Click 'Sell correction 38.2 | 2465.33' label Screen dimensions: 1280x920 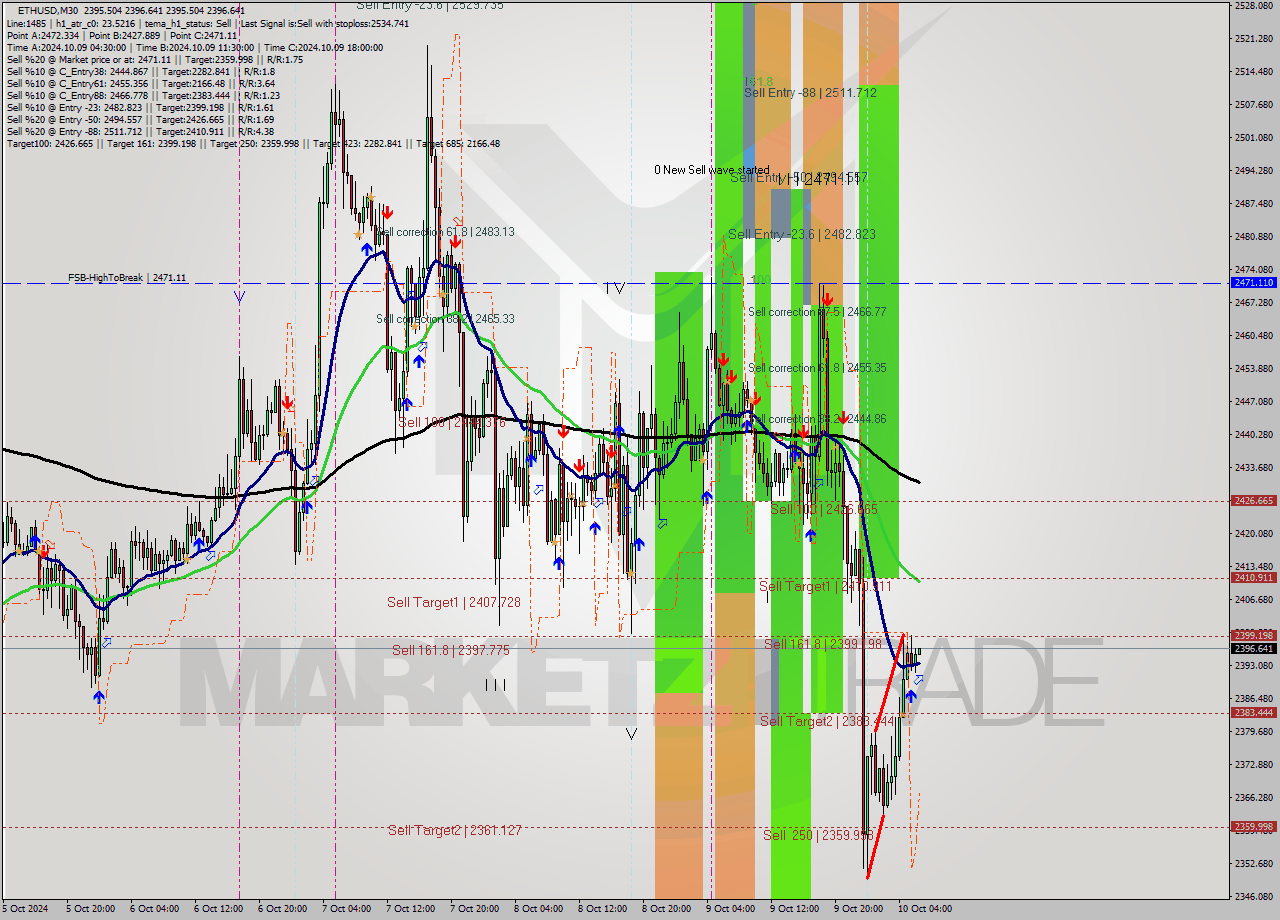[446, 319]
